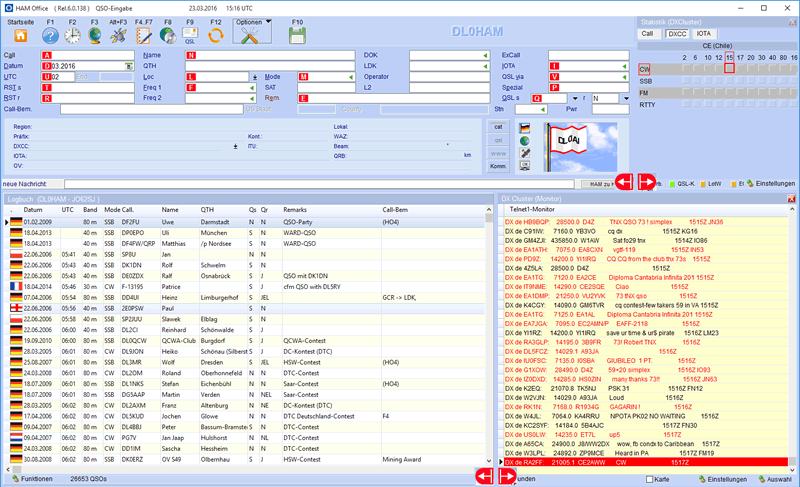
Task: Click the cat button
Action: click(498, 127)
